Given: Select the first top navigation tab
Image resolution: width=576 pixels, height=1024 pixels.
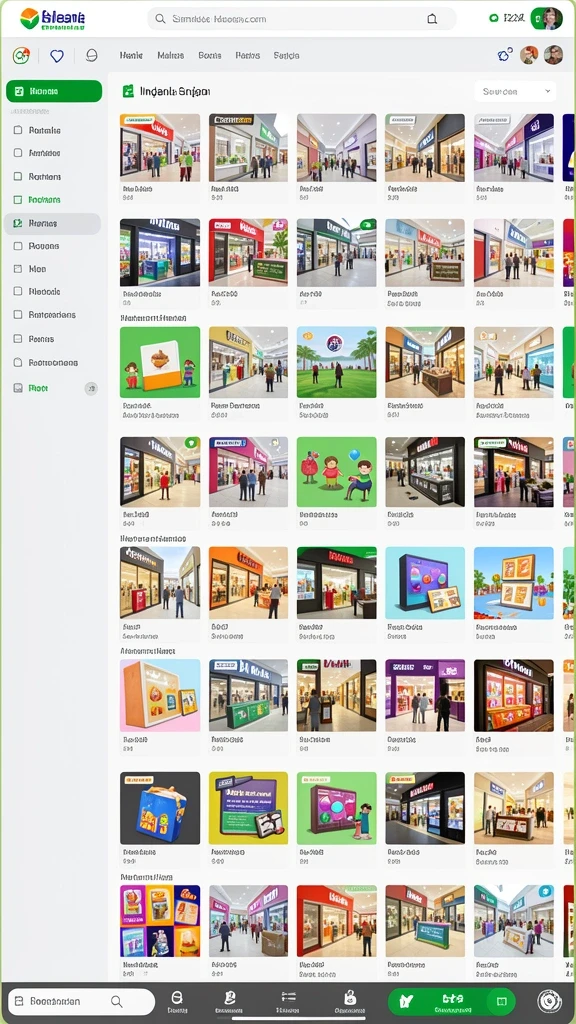Looking at the screenshot, I should click(x=131, y=56).
